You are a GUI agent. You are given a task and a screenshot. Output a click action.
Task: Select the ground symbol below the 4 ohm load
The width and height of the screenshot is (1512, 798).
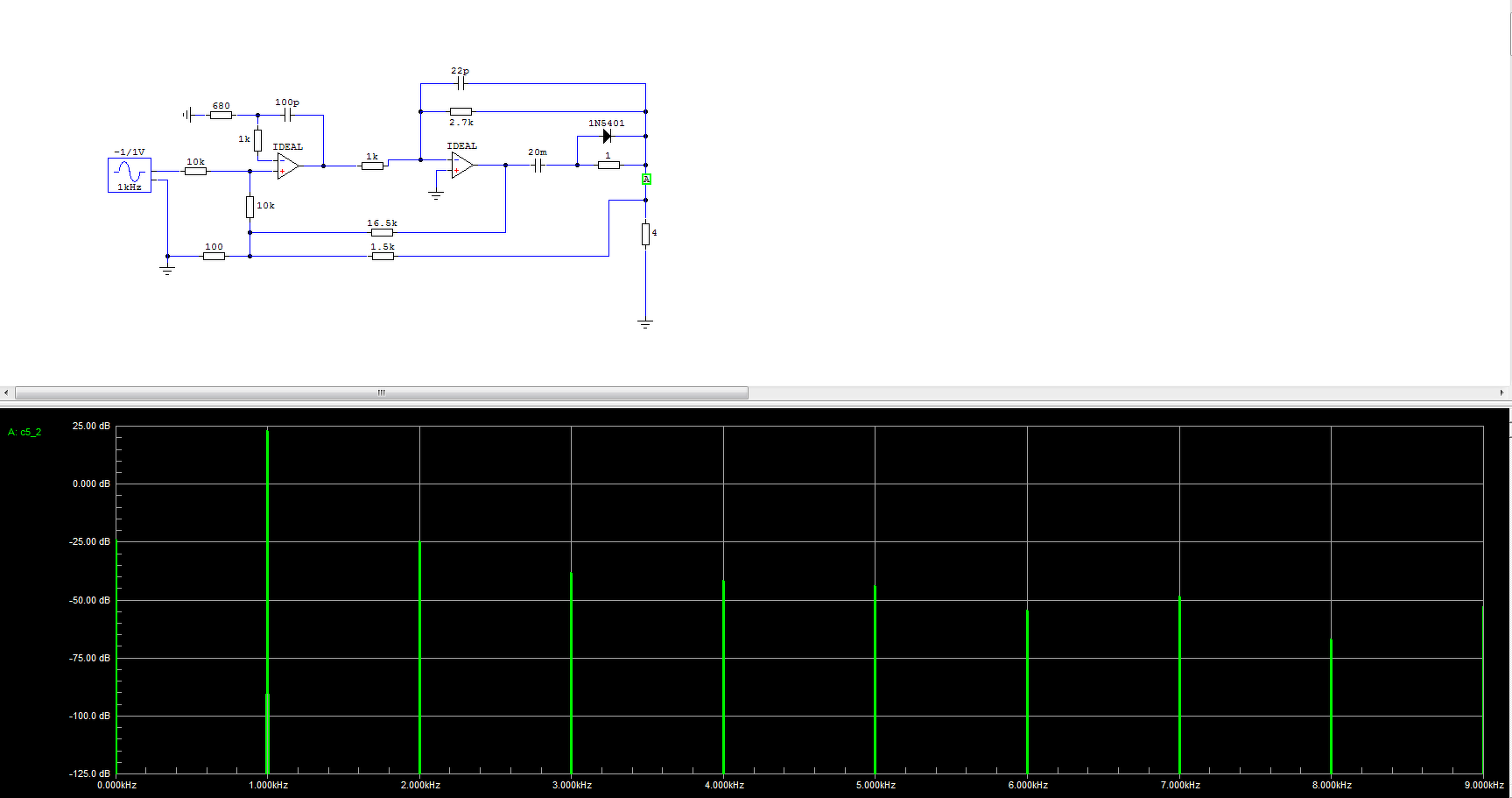click(645, 324)
